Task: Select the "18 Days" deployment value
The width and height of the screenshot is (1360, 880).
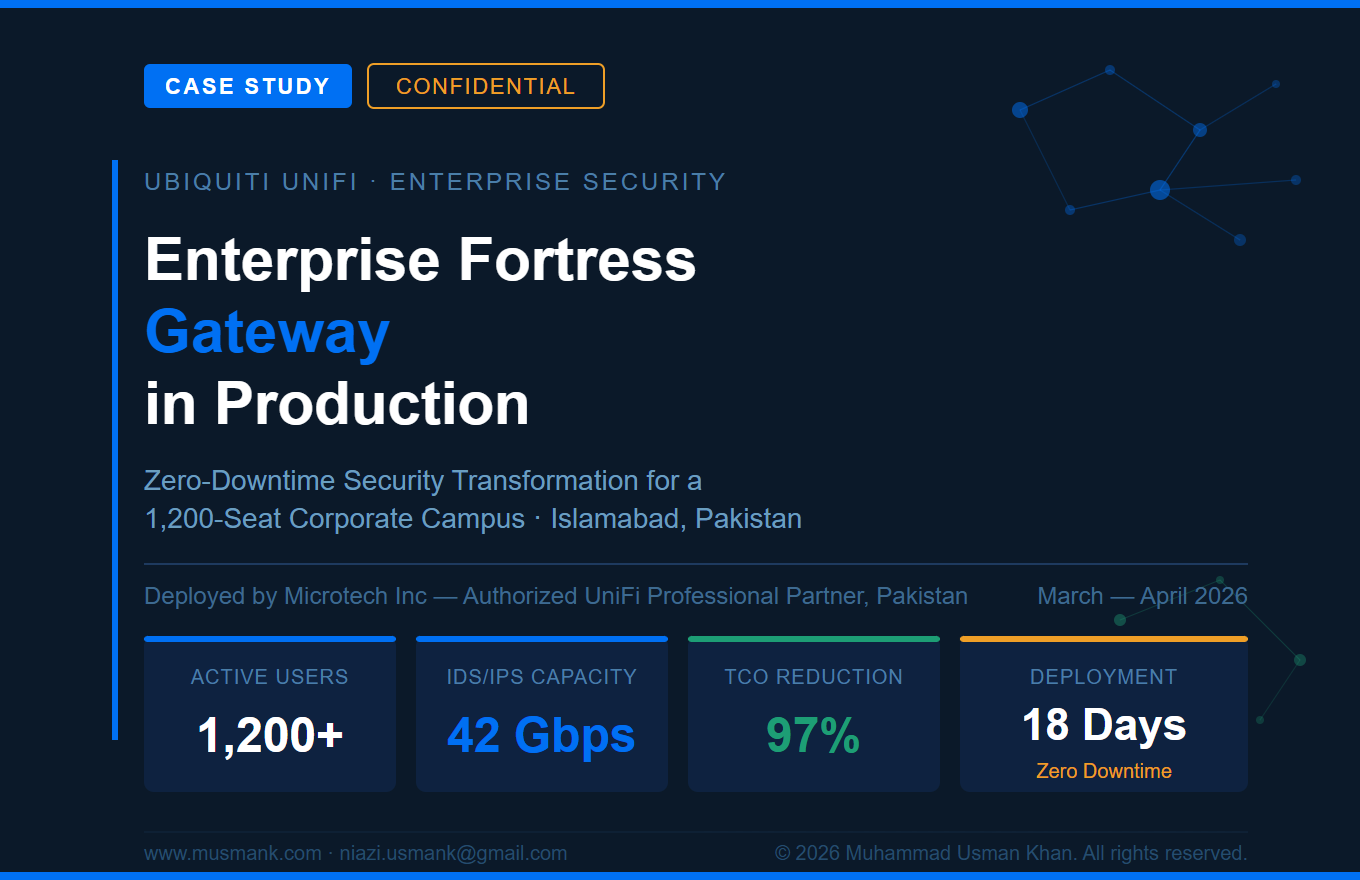Action: pyautogui.click(x=1104, y=725)
